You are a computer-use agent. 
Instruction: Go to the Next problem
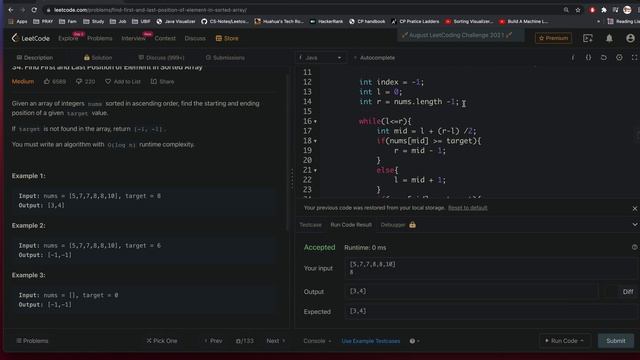pos(276,341)
